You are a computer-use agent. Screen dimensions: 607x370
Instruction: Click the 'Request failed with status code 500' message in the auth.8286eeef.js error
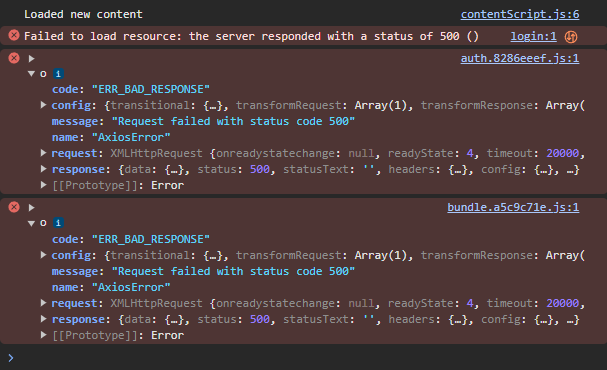(233, 122)
